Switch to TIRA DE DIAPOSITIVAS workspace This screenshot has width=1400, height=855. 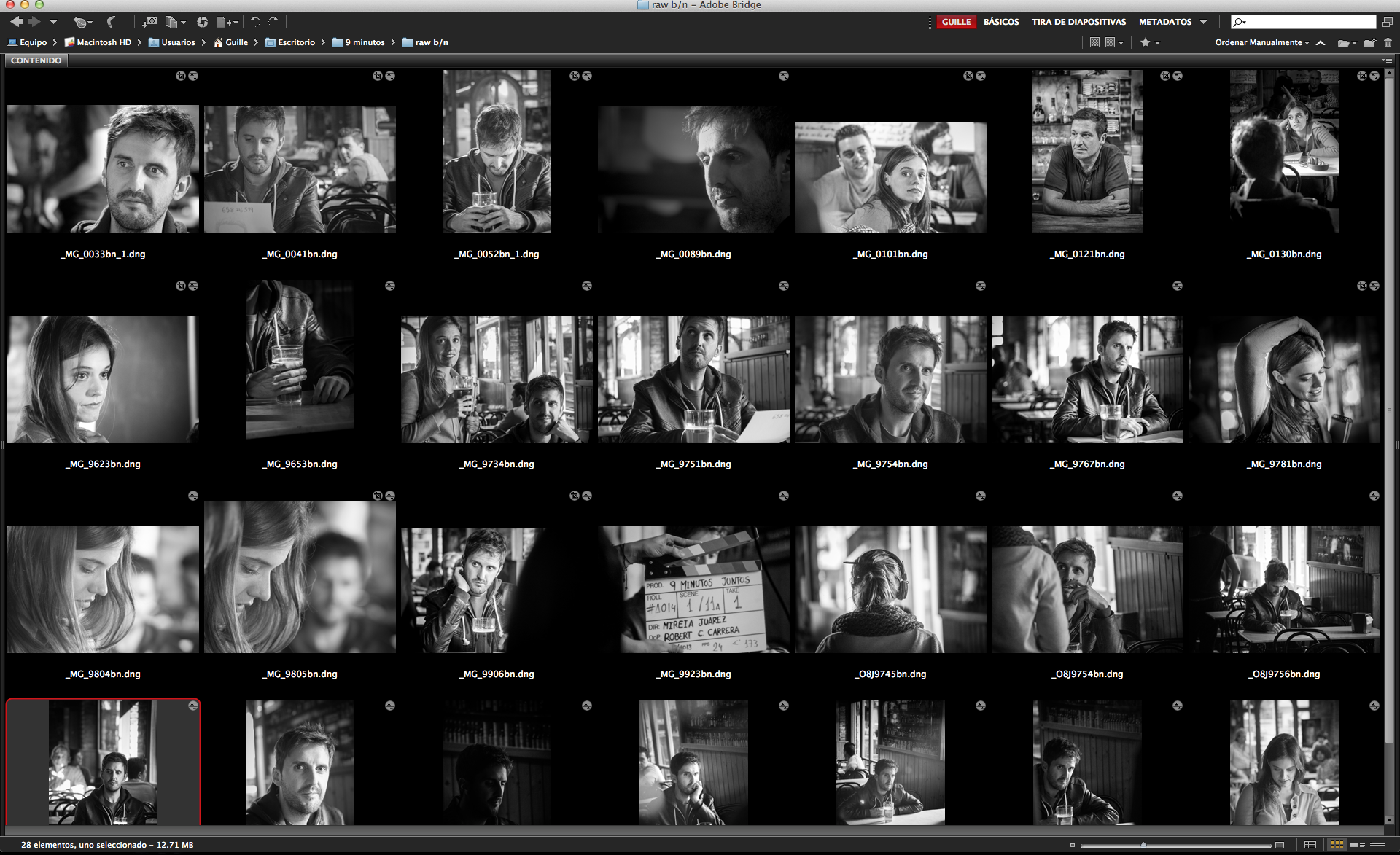coord(1078,22)
